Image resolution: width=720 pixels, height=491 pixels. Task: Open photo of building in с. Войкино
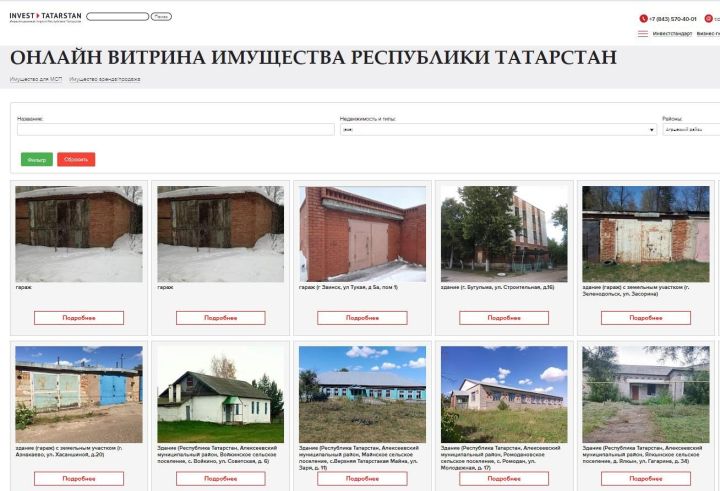click(x=220, y=395)
